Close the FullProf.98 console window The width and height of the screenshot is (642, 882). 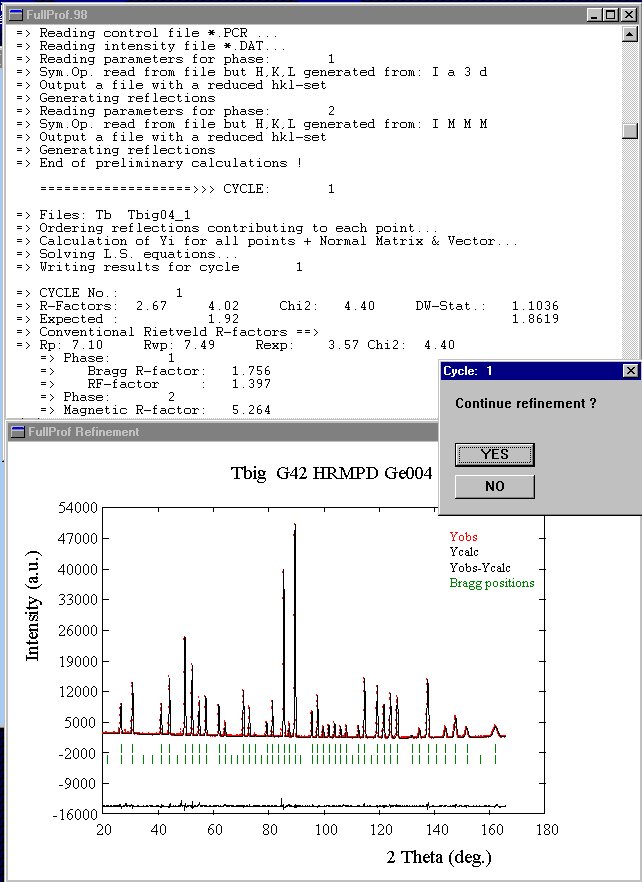pos(627,16)
